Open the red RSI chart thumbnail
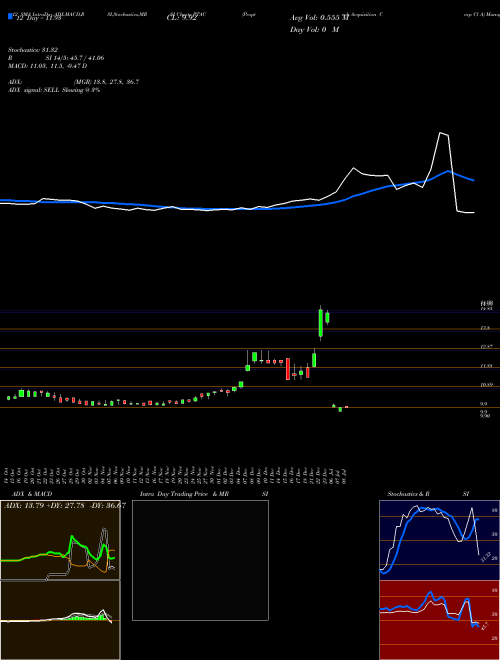The image size is (500, 660). pyautogui.click(x=439, y=620)
